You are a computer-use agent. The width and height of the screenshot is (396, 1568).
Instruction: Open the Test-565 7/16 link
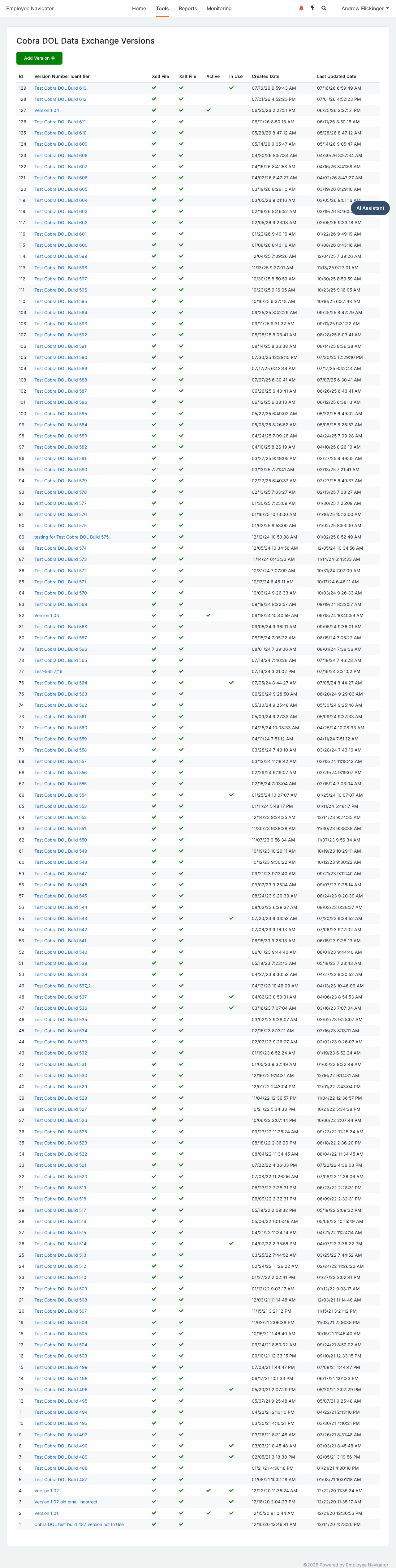coord(48,671)
